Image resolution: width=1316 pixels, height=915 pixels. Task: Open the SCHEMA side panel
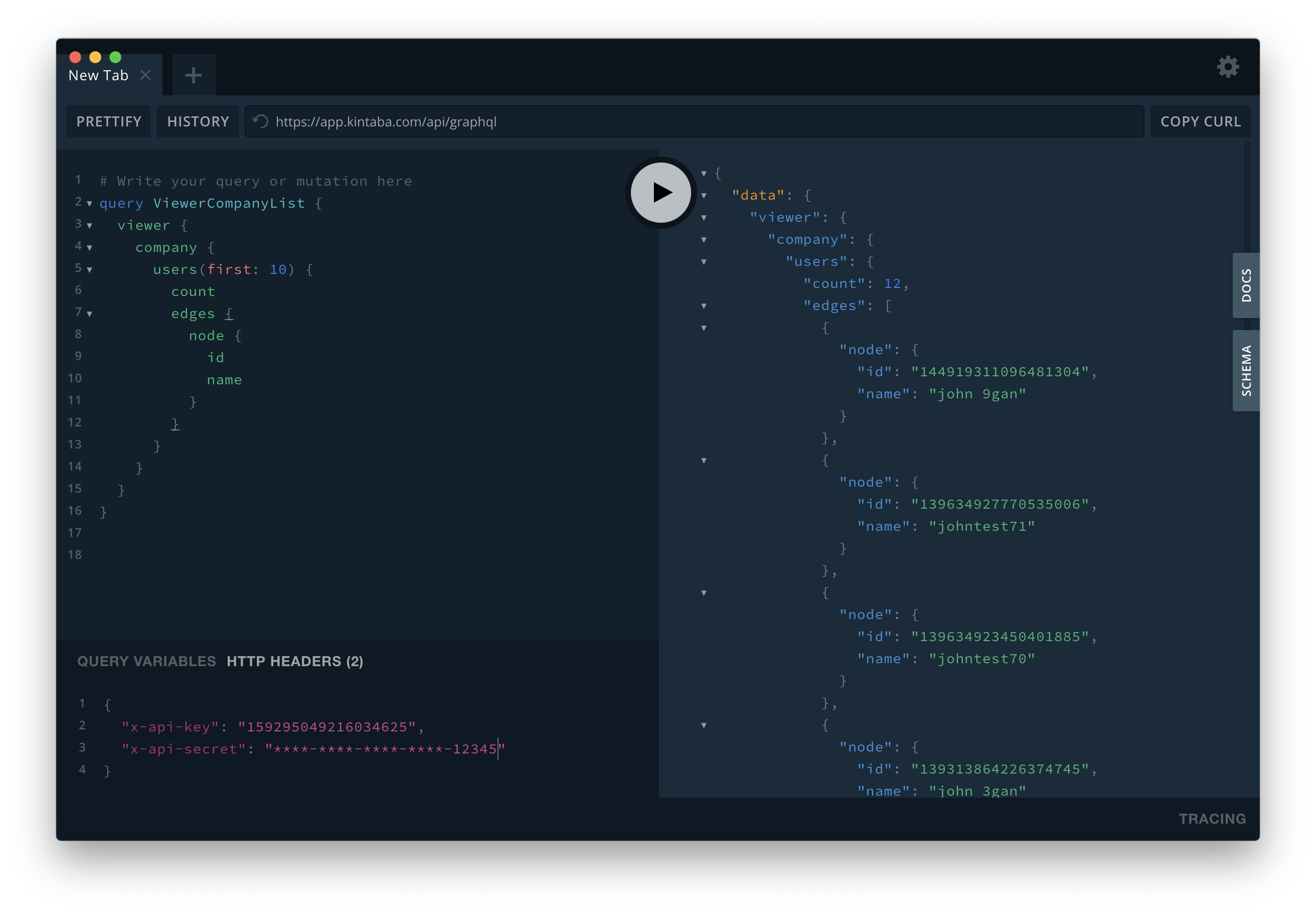tap(1245, 370)
